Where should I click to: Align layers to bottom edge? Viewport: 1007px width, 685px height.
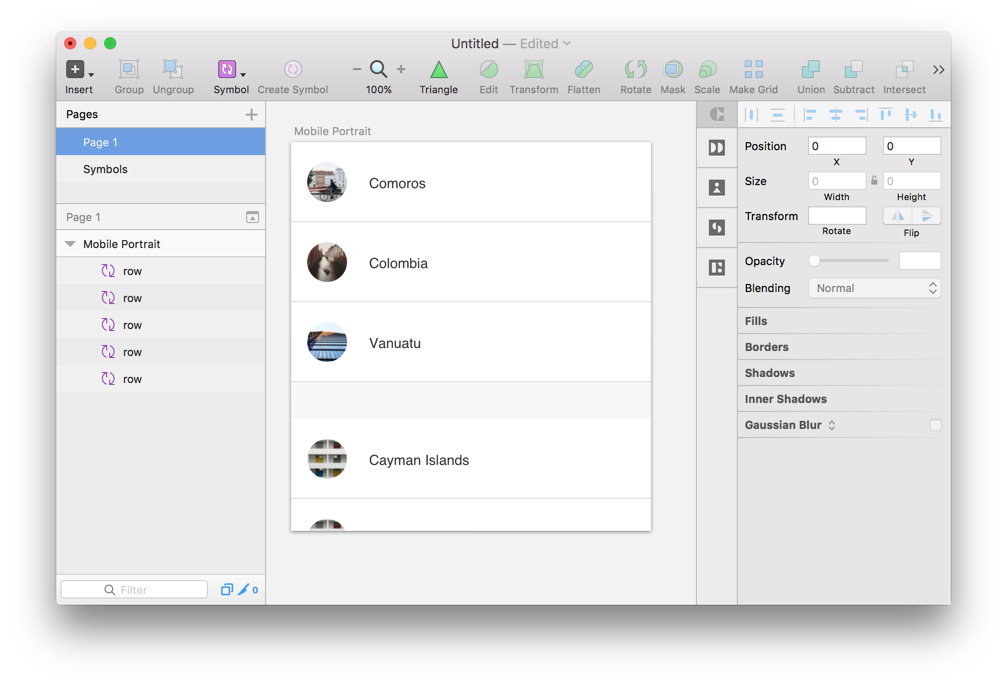[x=936, y=114]
